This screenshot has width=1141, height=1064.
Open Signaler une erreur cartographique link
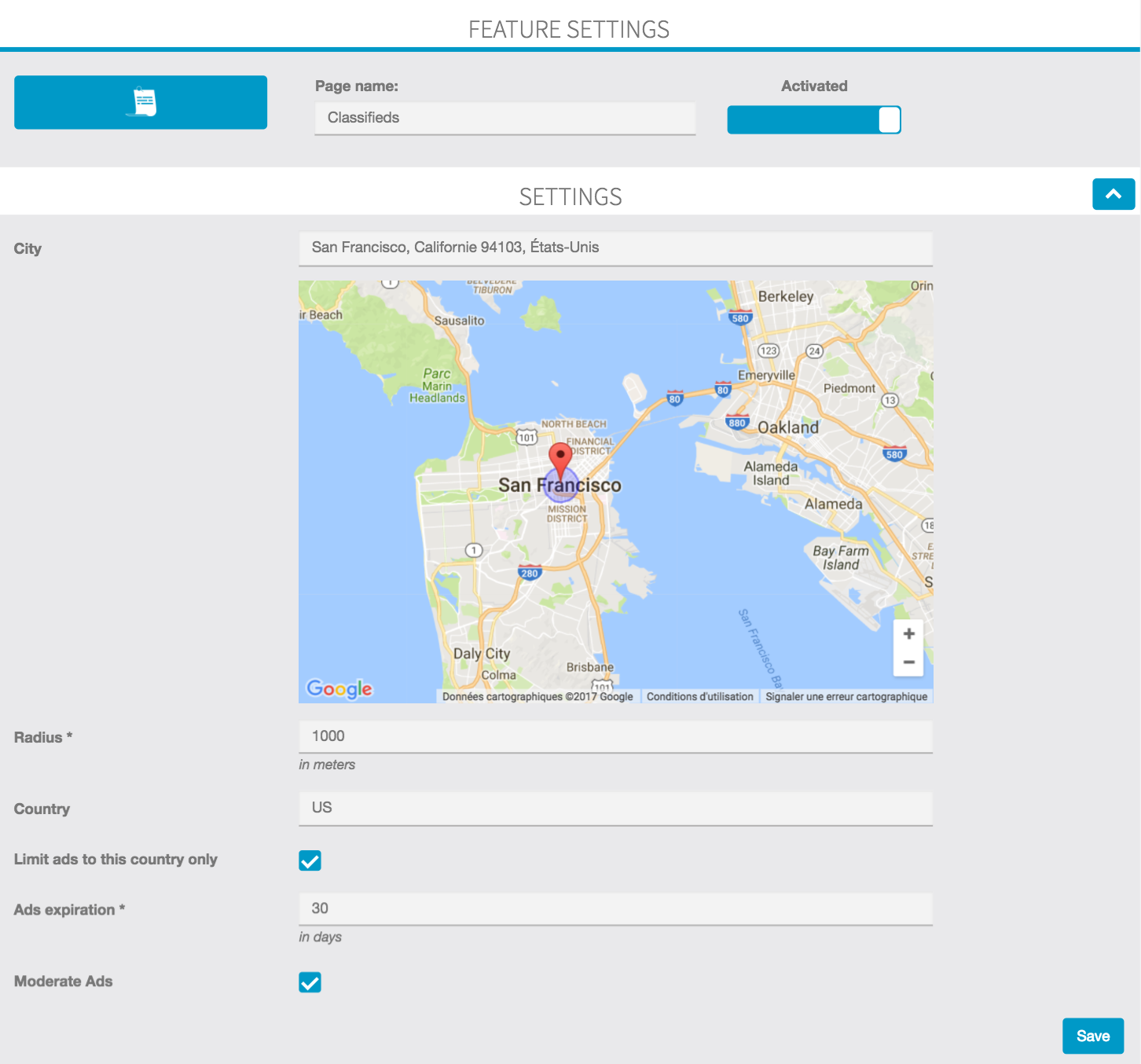click(x=846, y=696)
